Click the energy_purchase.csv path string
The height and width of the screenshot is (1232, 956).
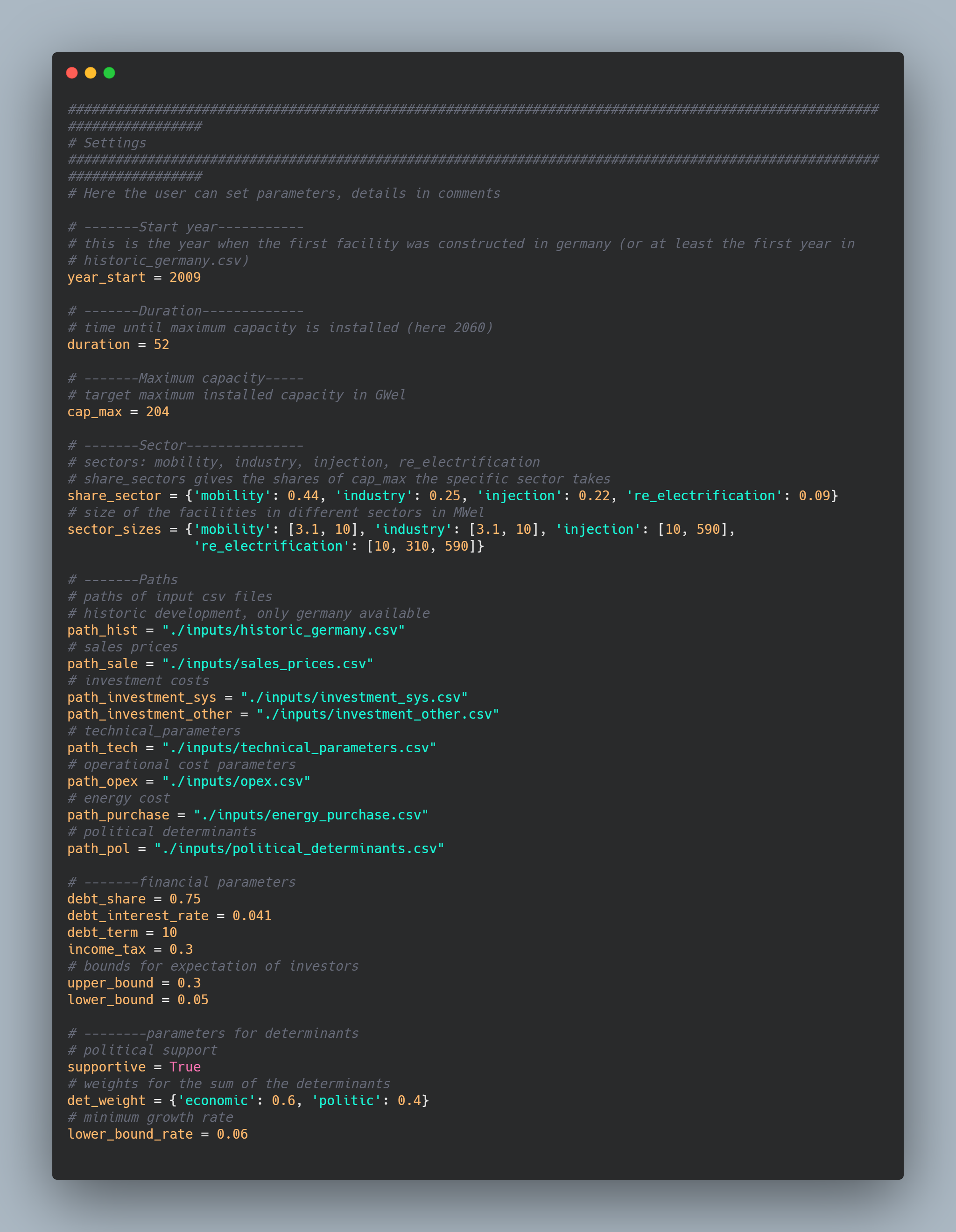[311, 815]
